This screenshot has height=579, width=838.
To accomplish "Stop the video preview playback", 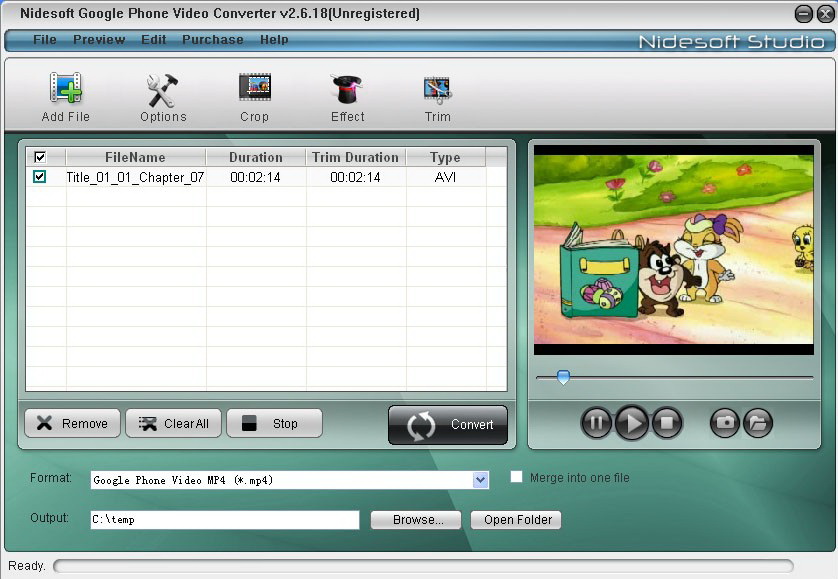I will [x=666, y=423].
